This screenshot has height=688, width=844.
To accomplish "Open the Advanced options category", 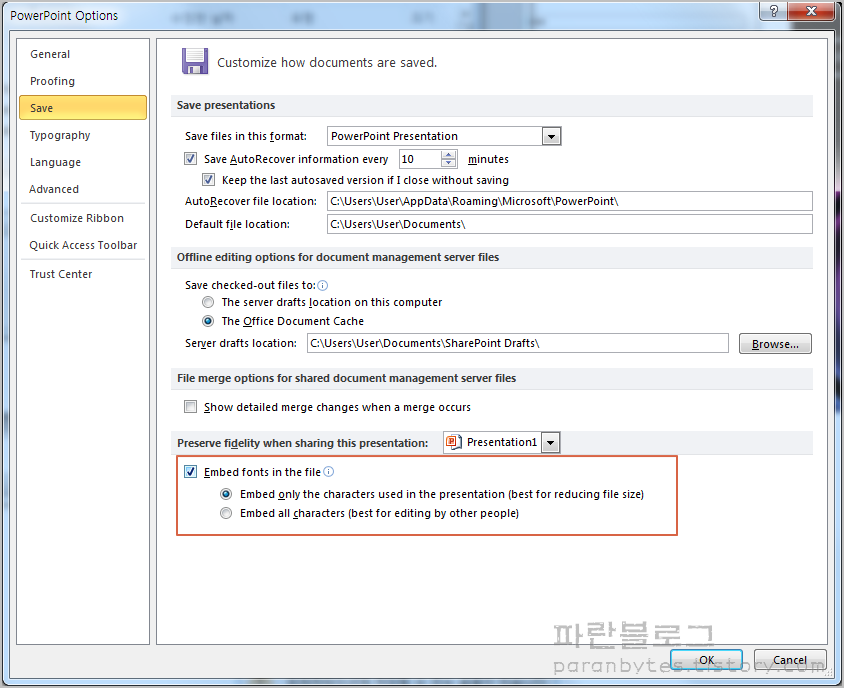I will [x=83, y=189].
